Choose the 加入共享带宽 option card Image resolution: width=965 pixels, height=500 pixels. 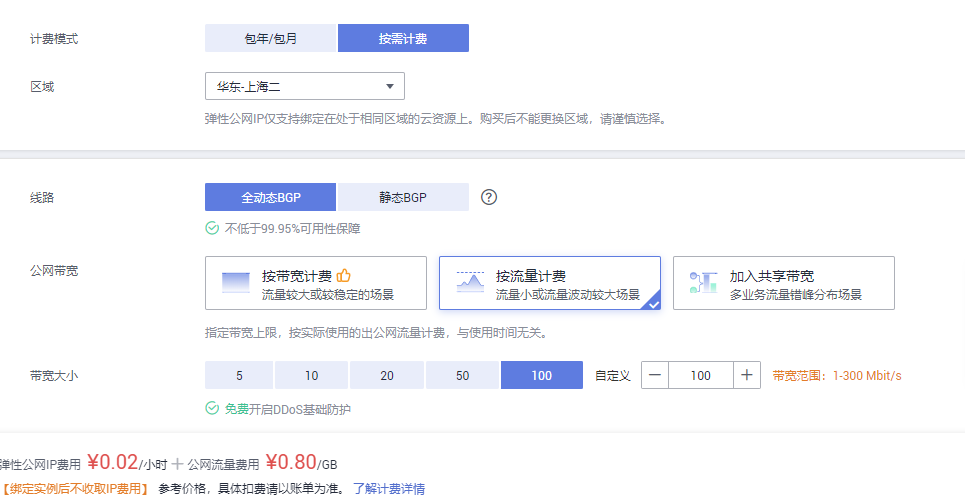783,283
